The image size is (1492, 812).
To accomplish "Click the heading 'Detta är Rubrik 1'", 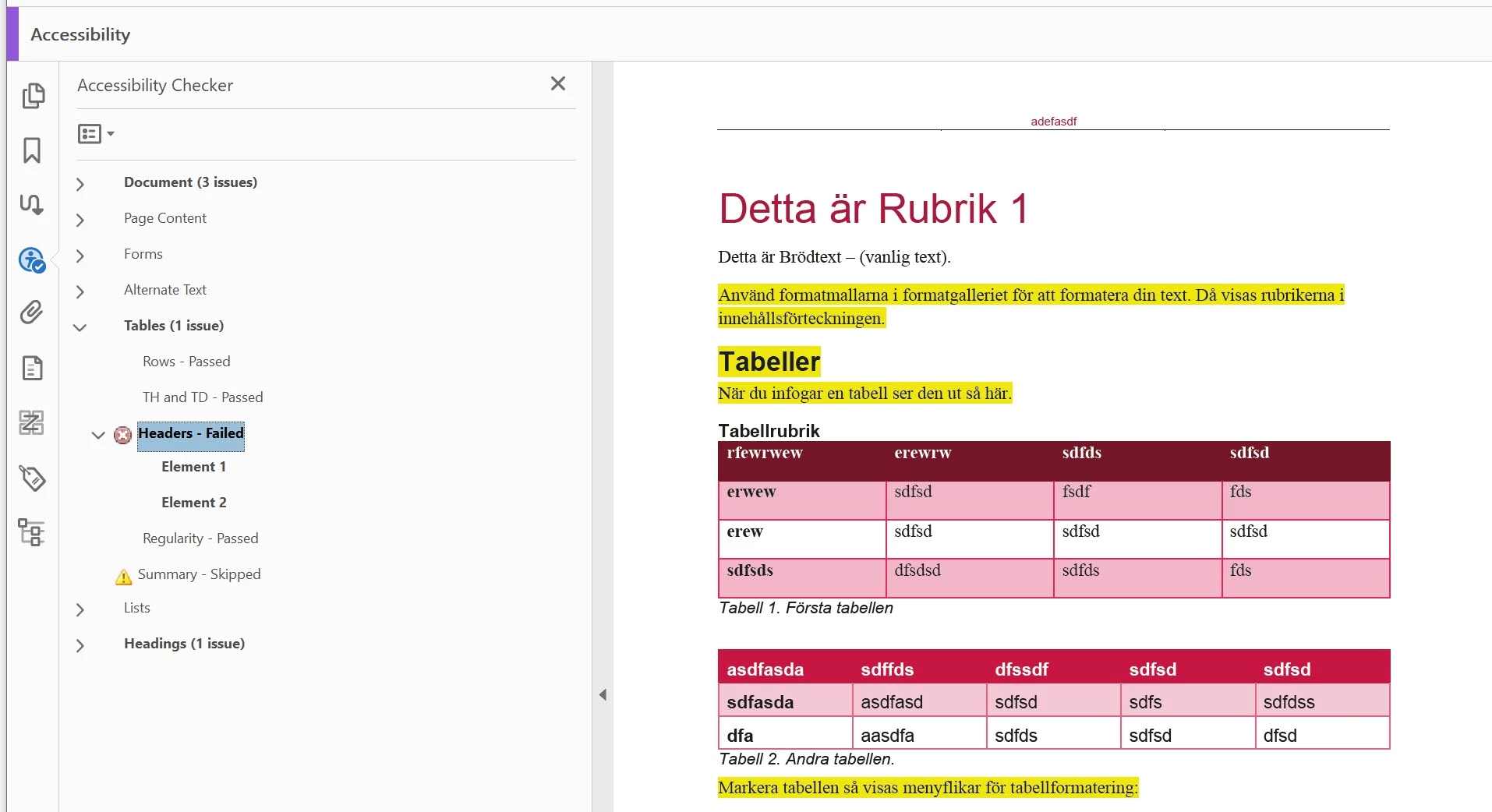I will (x=874, y=209).
